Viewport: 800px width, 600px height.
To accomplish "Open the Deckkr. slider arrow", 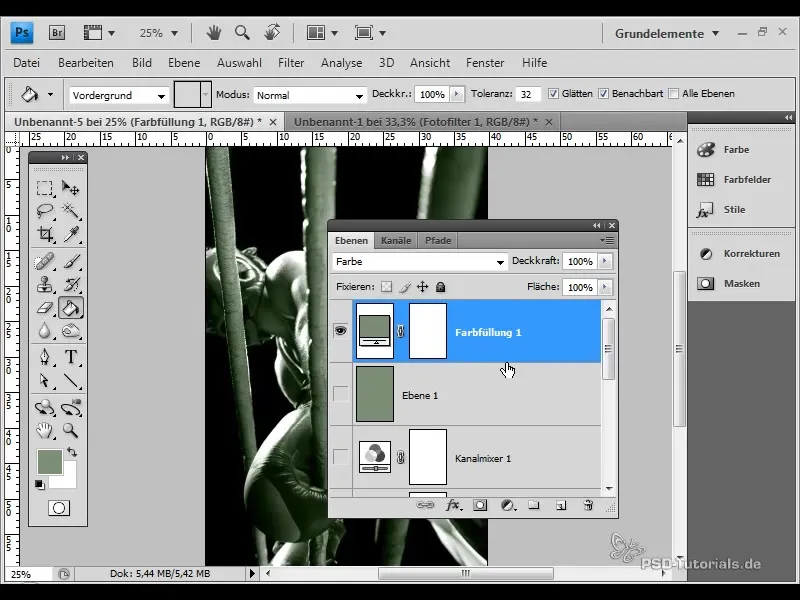I will [x=457, y=94].
